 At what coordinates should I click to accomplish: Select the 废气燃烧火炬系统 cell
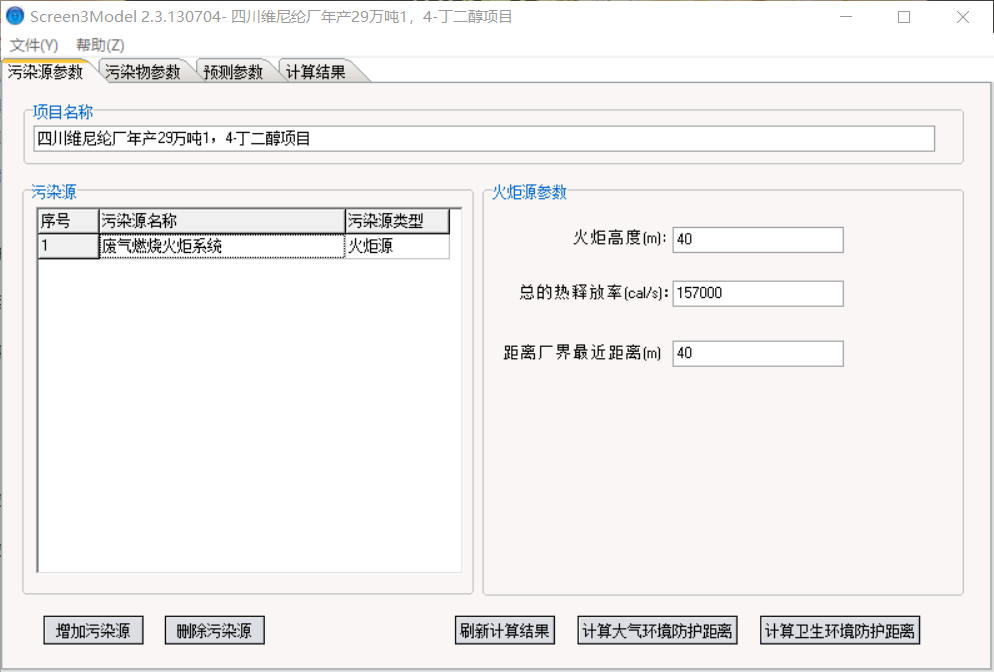[222, 246]
